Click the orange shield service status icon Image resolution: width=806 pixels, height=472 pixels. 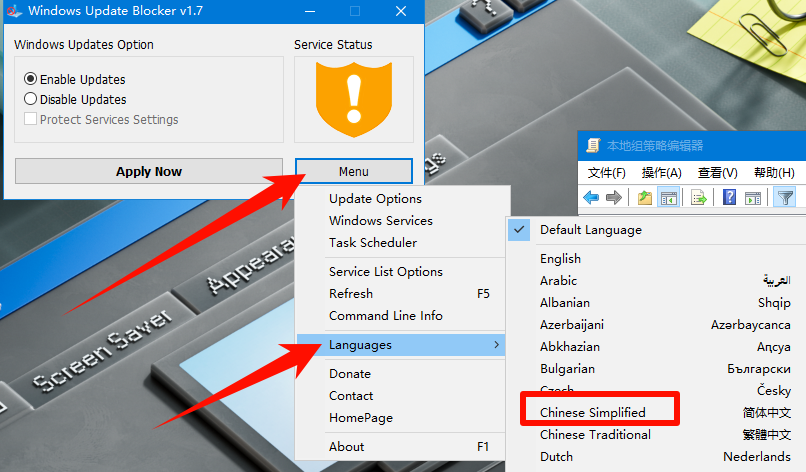tap(354, 100)
